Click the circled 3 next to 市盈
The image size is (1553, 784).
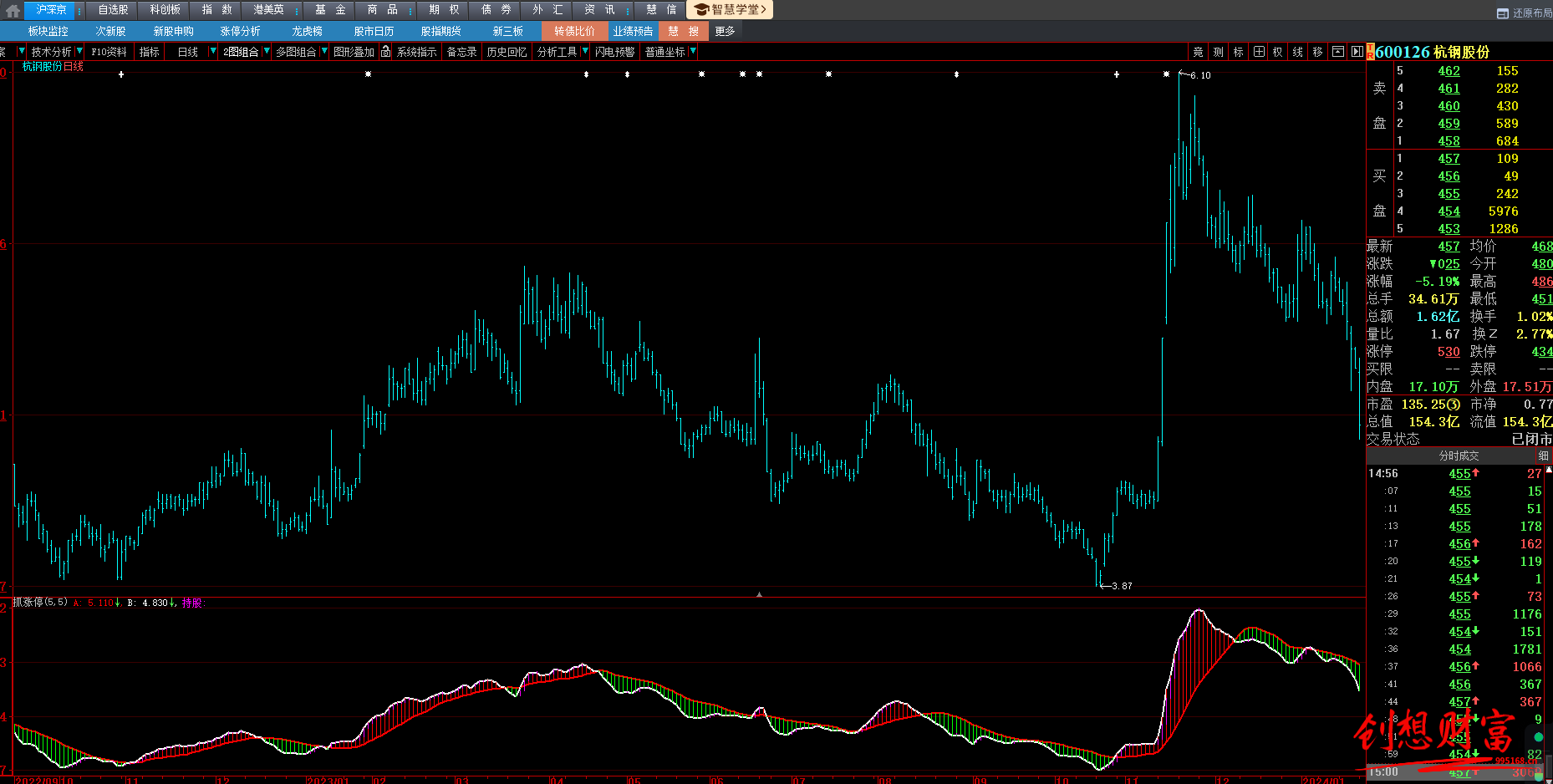point(1454,405)
